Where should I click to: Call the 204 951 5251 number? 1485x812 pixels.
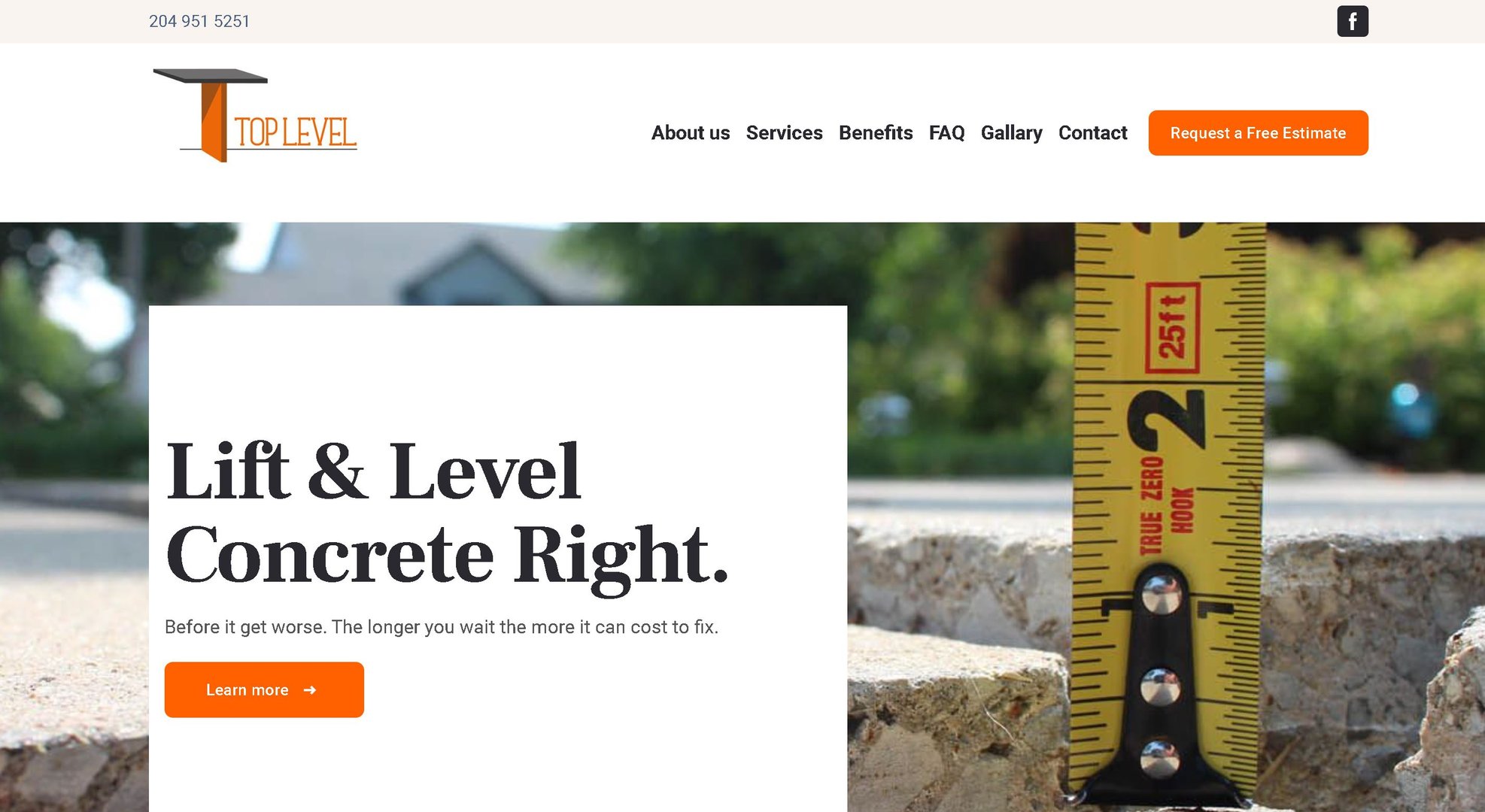click(199, 21)
